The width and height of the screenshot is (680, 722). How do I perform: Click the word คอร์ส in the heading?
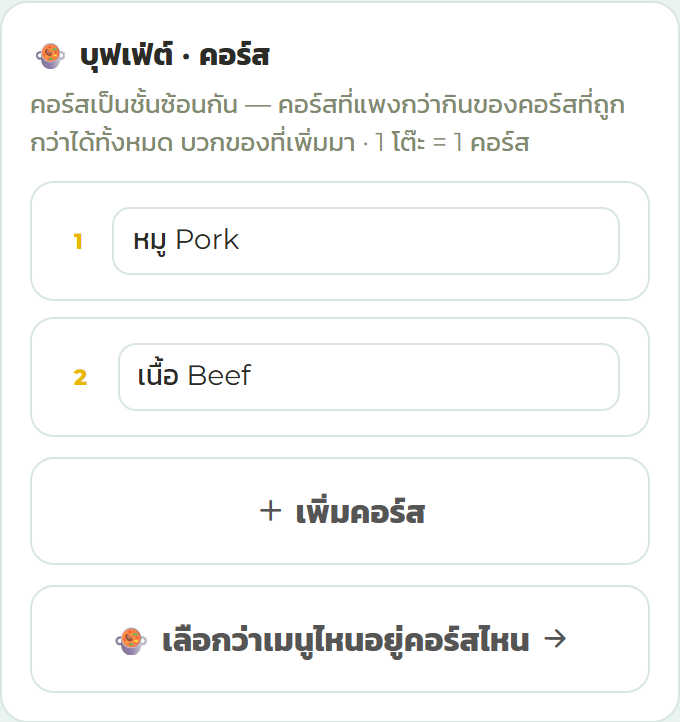pyautogui.click(x=234, y=56)
